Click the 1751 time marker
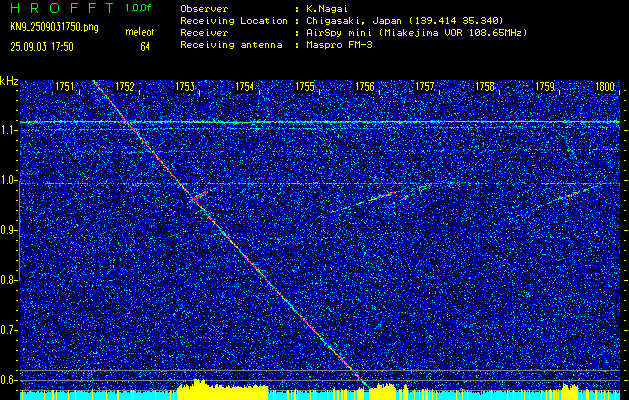Viewport: 629px width, 400px height. [65, 87]
